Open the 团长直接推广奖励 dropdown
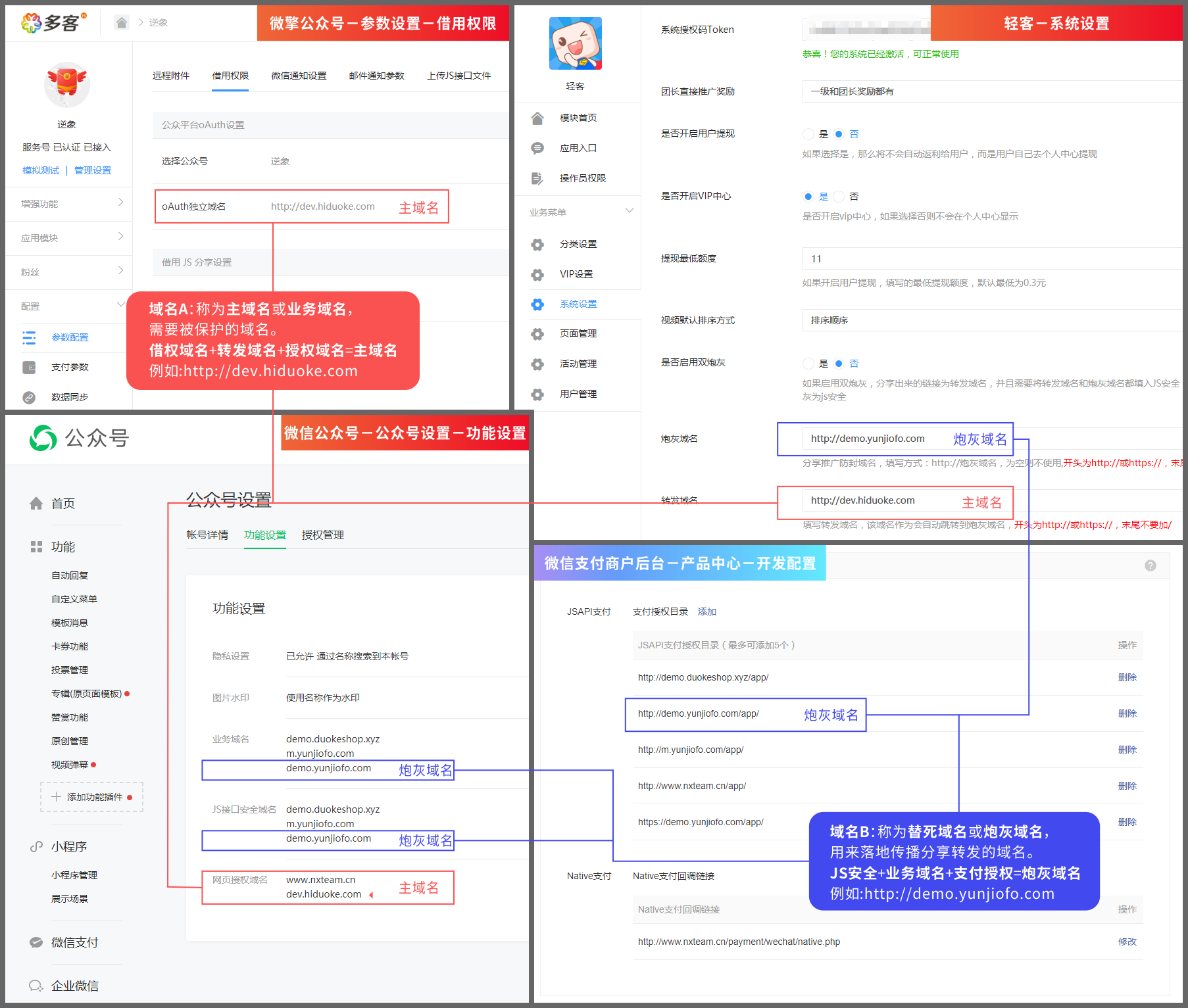 pos(992,91)
